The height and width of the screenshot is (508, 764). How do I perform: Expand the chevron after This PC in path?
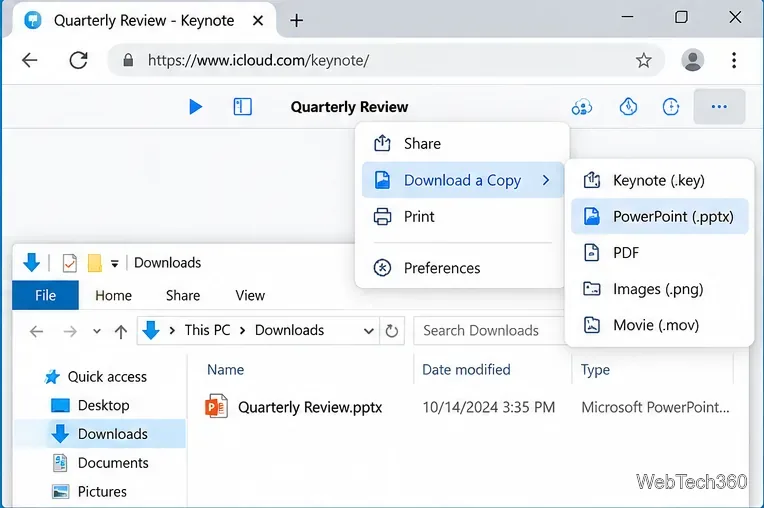coord(243,331)
